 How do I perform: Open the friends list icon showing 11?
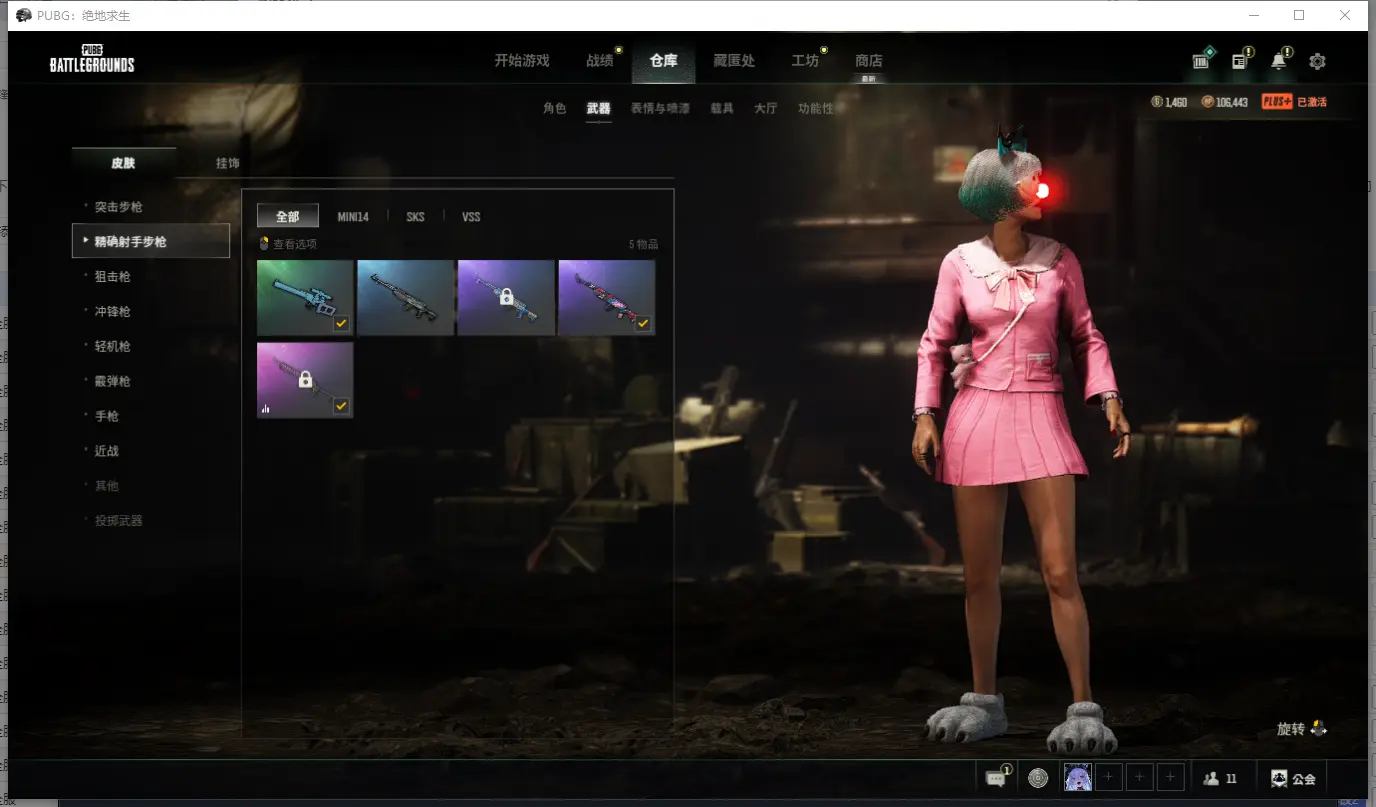(1220, 778)
